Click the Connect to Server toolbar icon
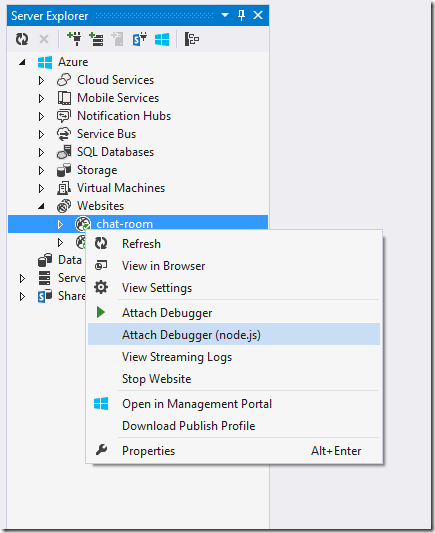 96,39
